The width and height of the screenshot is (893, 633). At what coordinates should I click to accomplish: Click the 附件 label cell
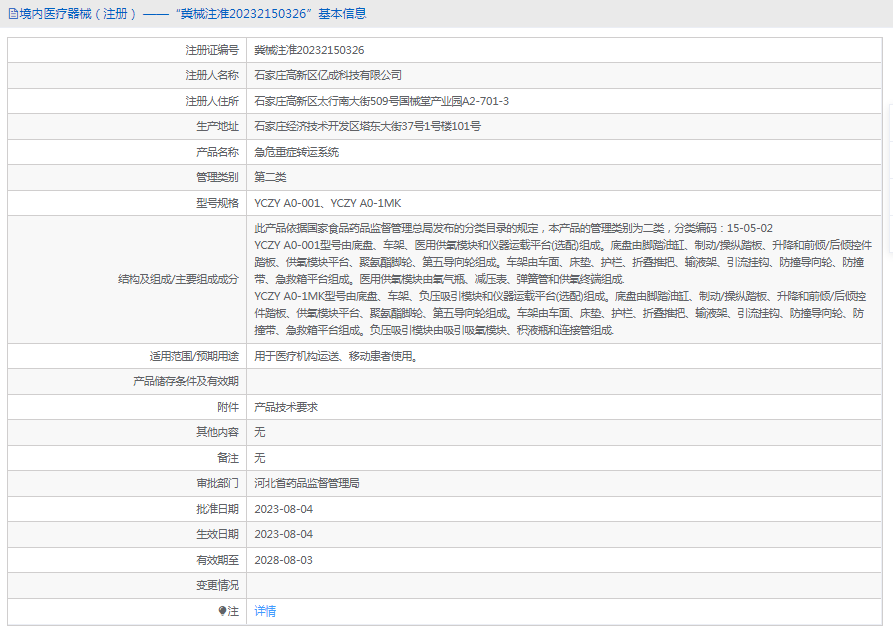(127, 407)
